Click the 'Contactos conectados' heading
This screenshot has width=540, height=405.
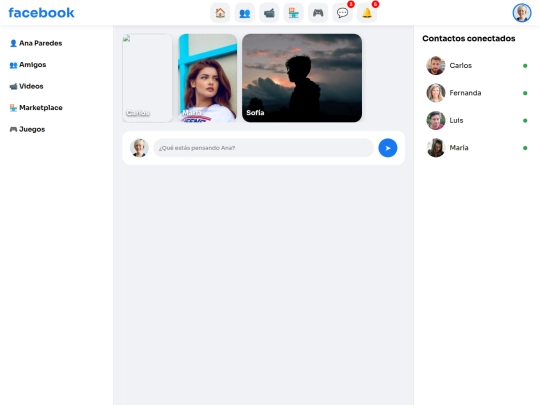click(x=469, y=39)
